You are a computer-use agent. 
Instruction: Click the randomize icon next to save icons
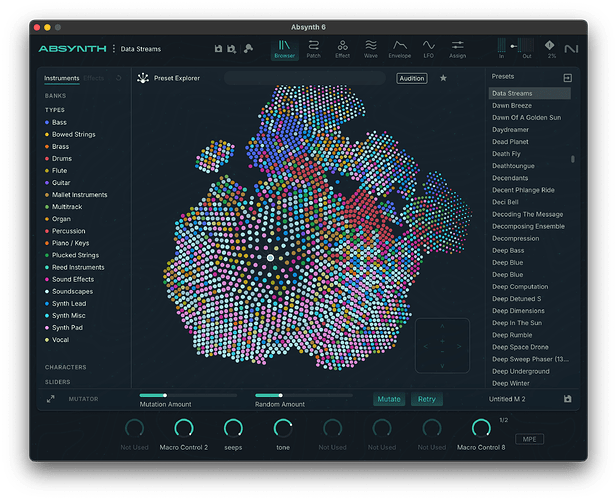[x=248, y=48]
